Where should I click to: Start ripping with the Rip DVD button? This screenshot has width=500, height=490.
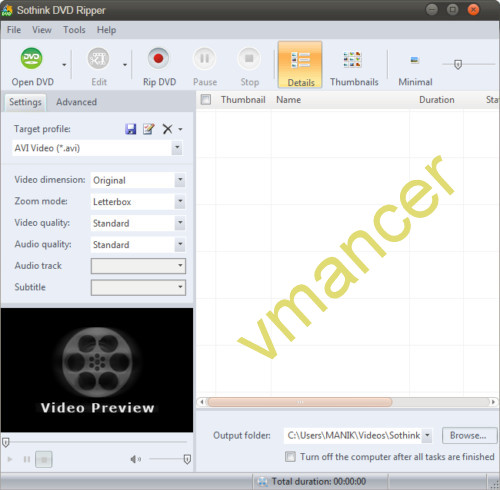159,67
